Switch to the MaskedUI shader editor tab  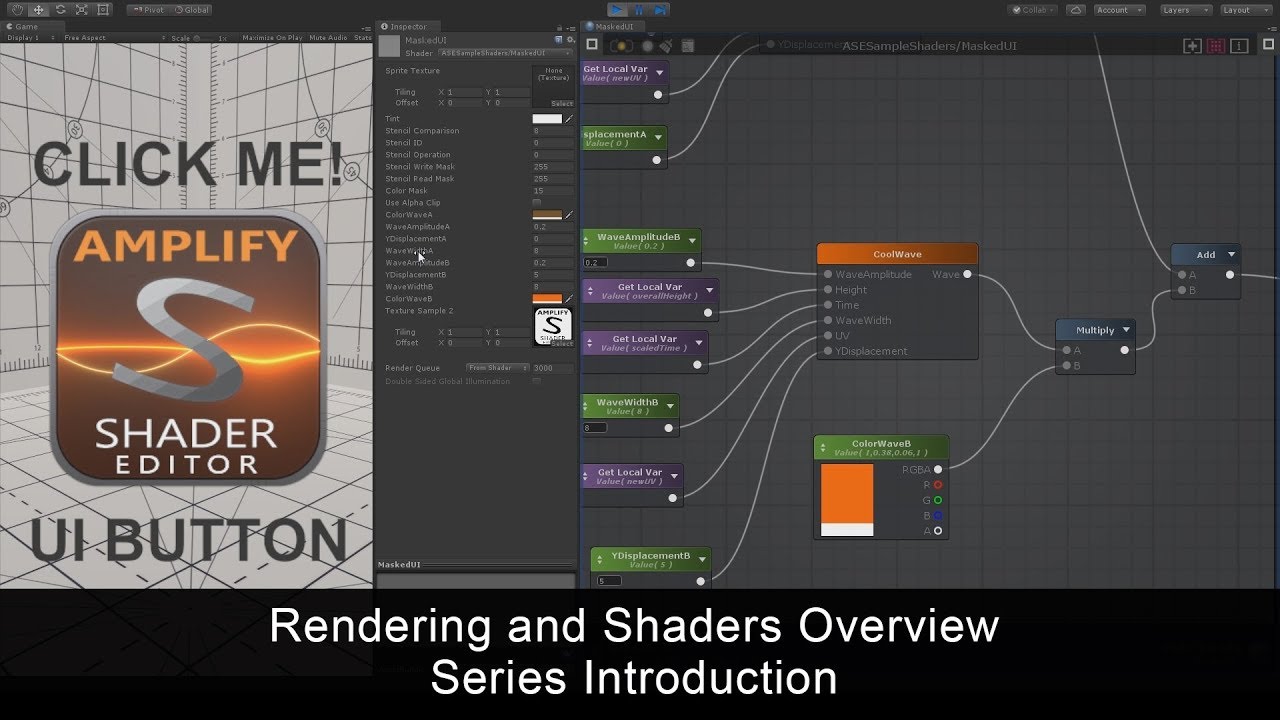click(x=613, y=27)
